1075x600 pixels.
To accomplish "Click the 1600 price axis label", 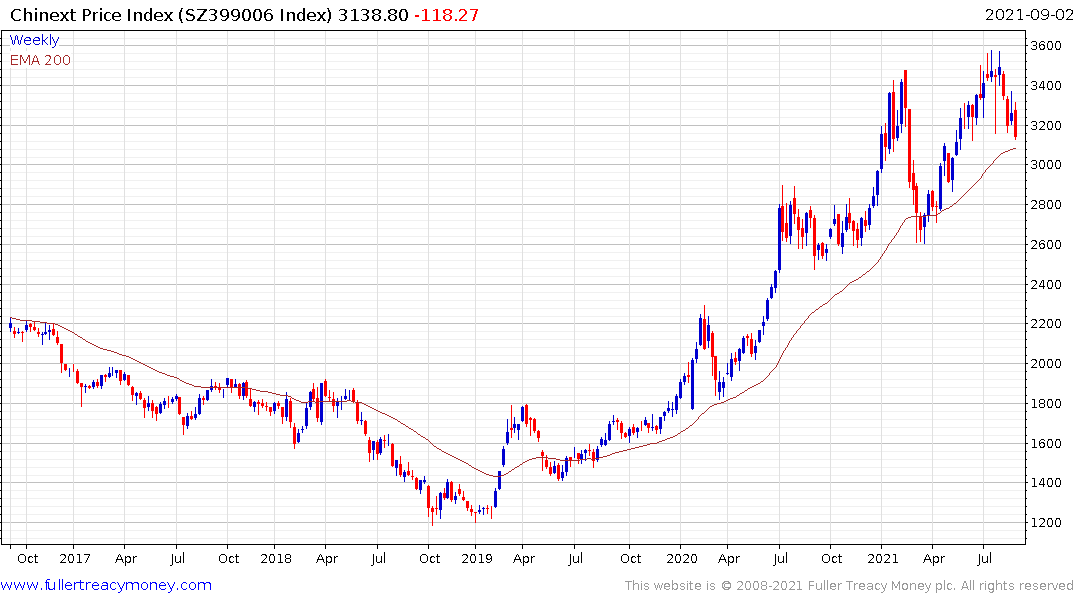I will 1046,443.
